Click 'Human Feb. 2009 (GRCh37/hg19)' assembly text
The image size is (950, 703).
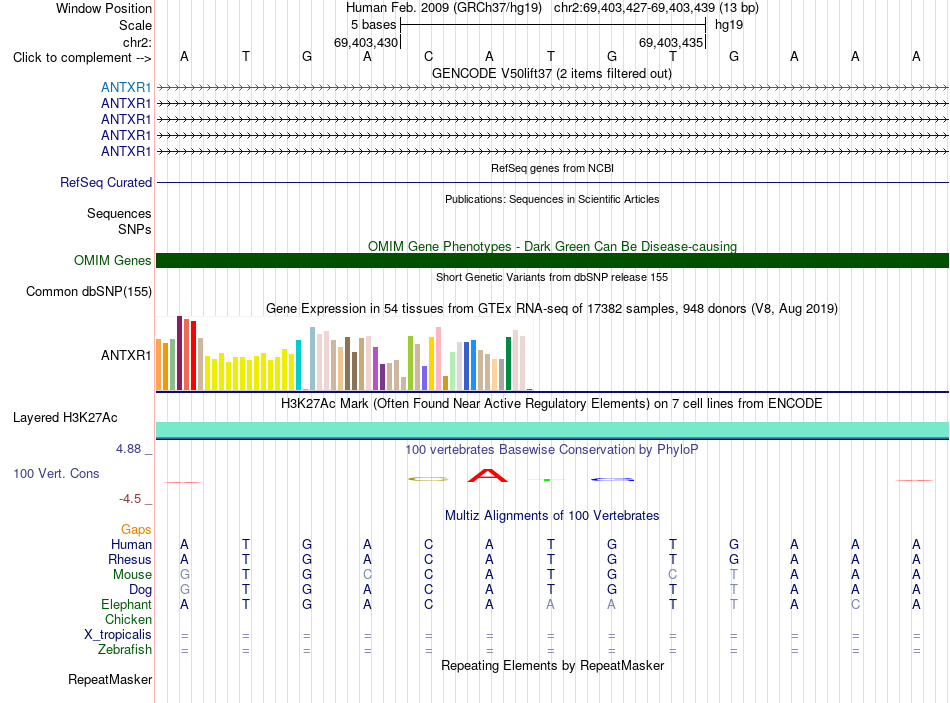[444, 8]
